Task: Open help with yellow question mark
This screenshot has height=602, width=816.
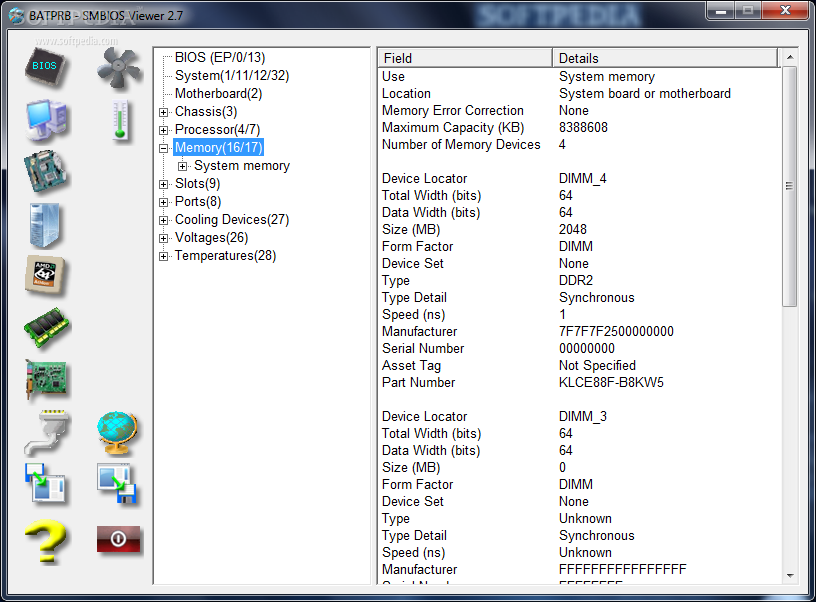Action: coord(46,542)
